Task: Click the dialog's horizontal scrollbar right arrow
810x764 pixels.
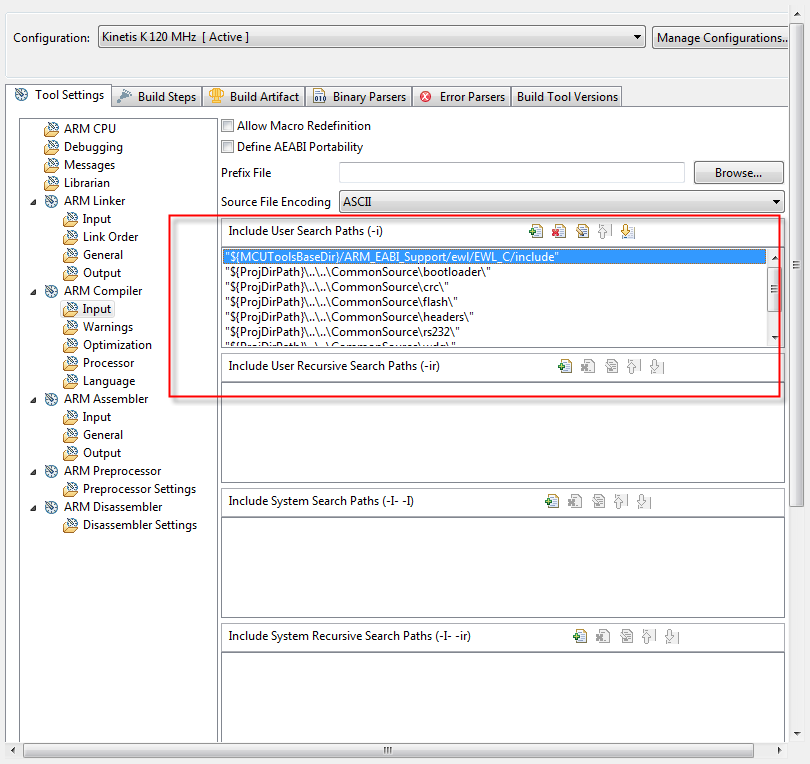Action: coord(779,750)
